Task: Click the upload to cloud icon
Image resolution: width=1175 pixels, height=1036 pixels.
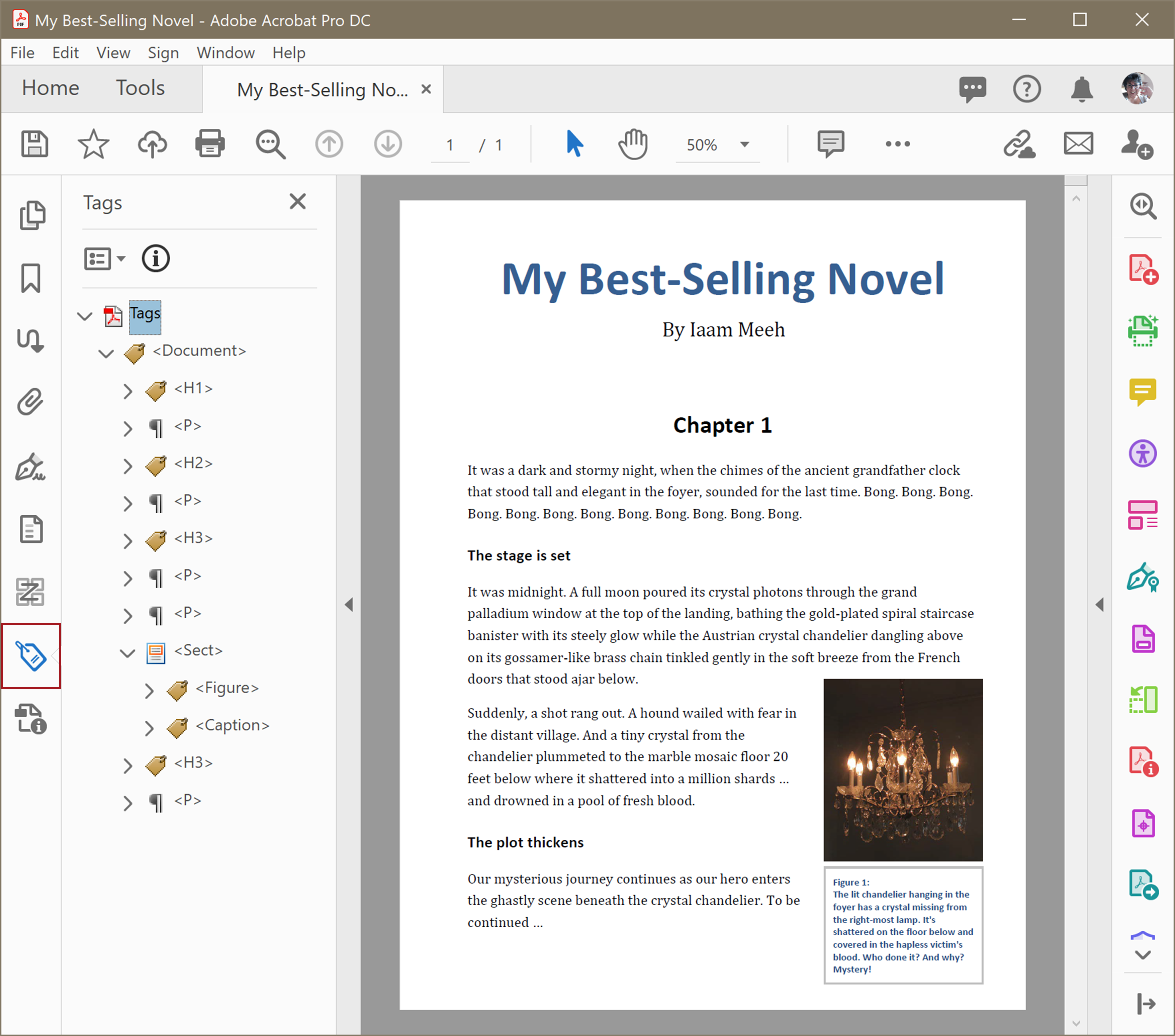Action: click(152, 144)
